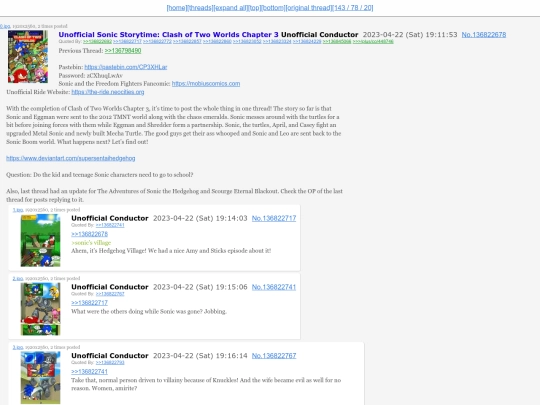Open the pastebin.com link
The image size is (540, 405).
click(126, 67)
